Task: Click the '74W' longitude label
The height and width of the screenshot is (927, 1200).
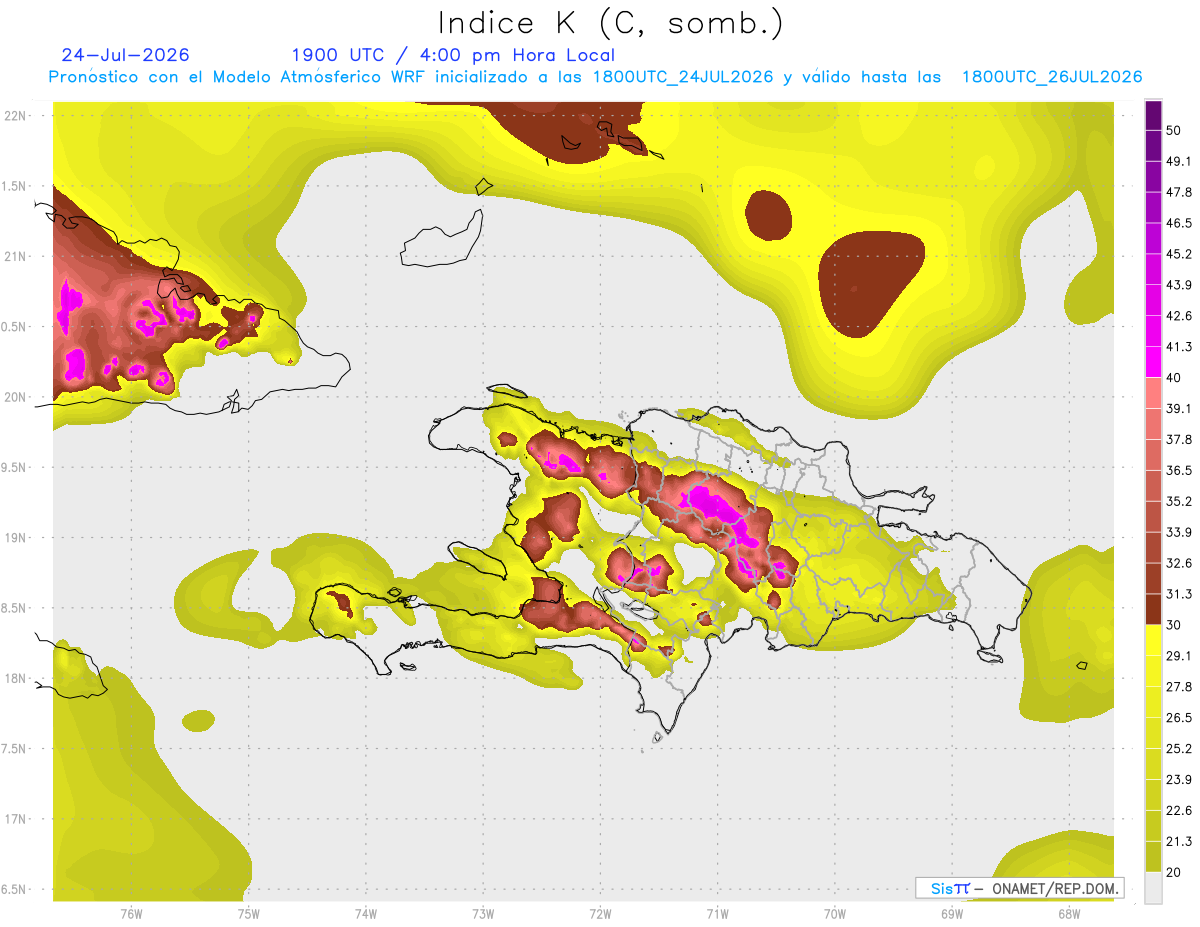Action: point(366,914)
